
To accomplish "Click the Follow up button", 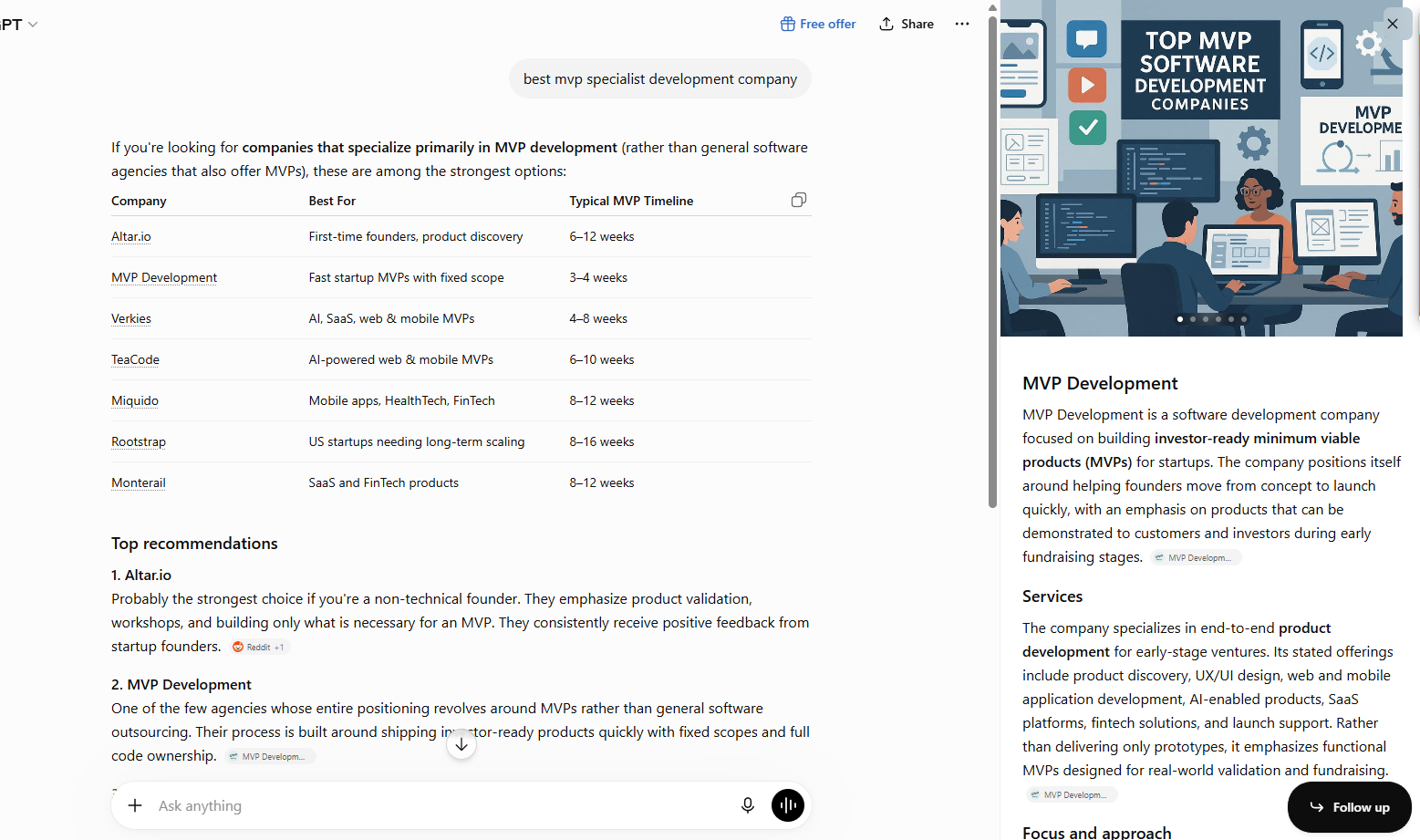I will [1350, 807].
